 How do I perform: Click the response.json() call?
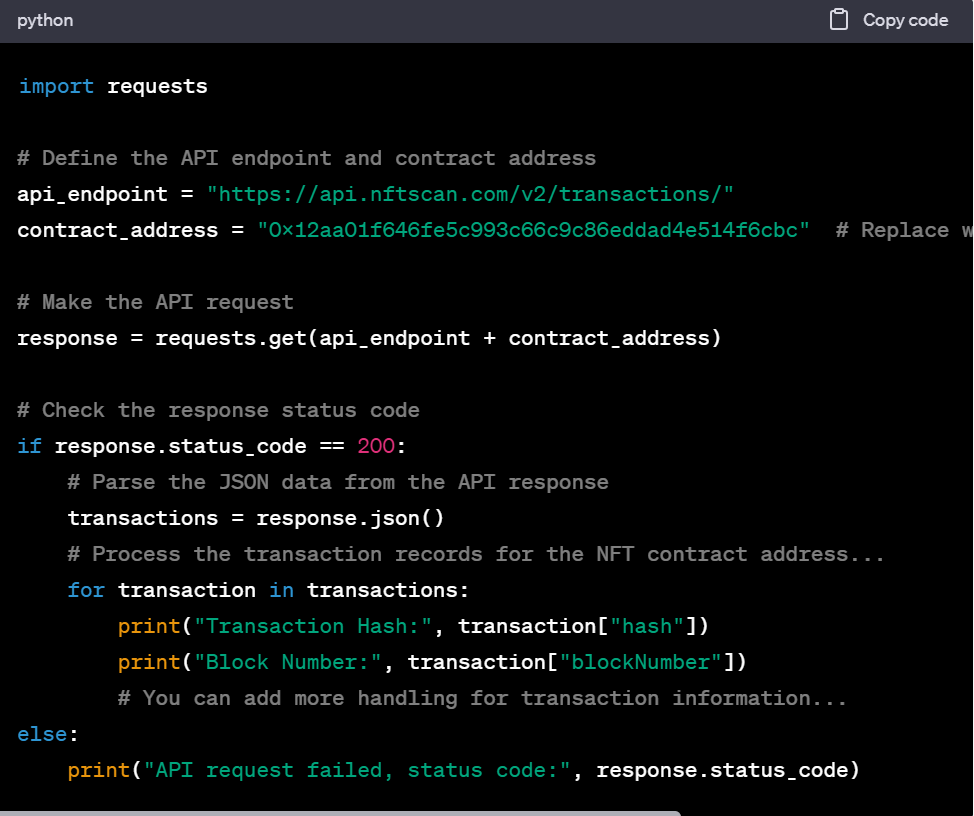(350, 518)
